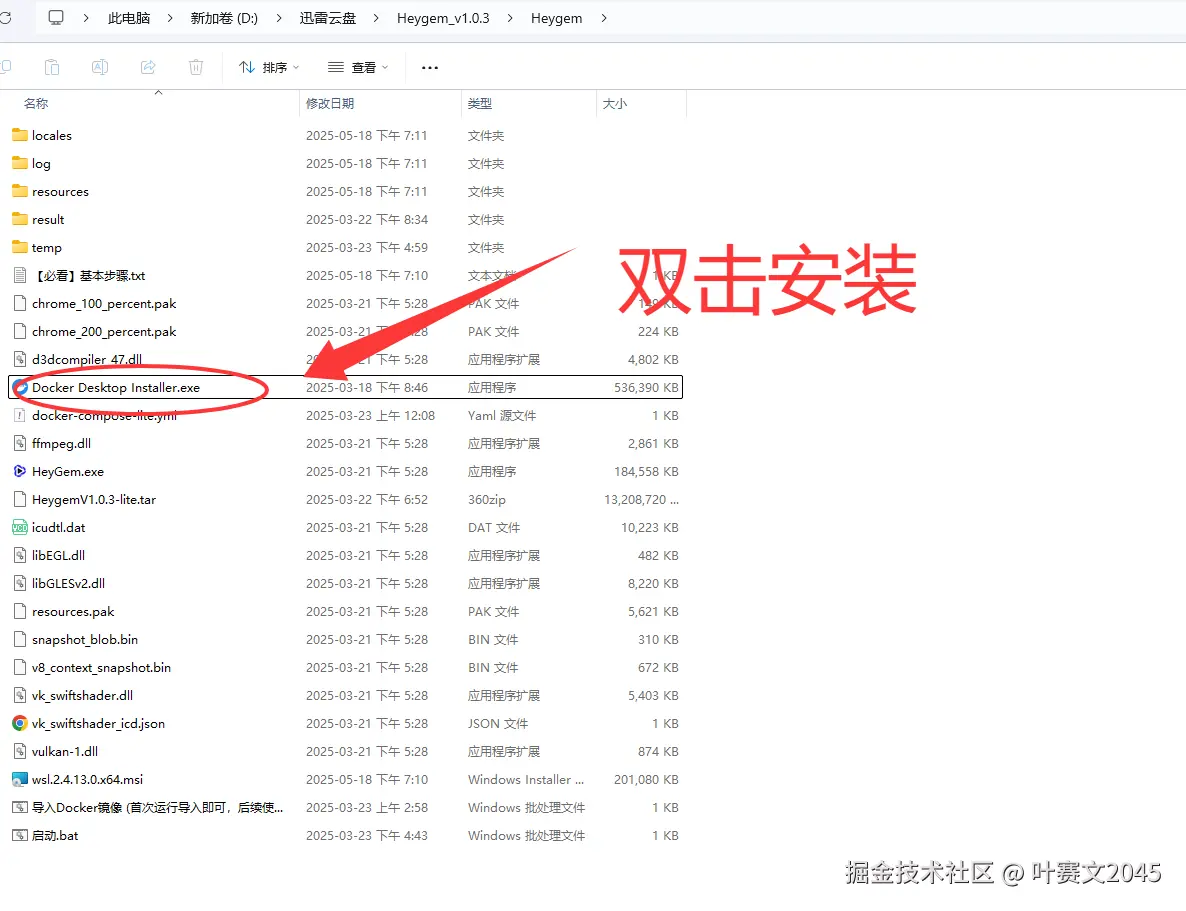
Task: Click the HeygemV1.0.3-lite.tar file icon
Action: 20,499
